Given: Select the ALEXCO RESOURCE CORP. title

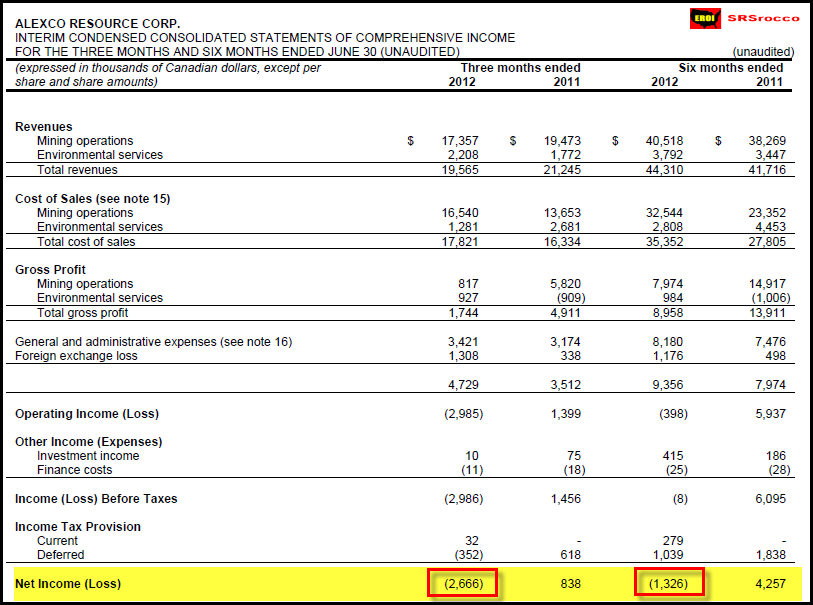Looking at the screenshot, I should [97, 24].
